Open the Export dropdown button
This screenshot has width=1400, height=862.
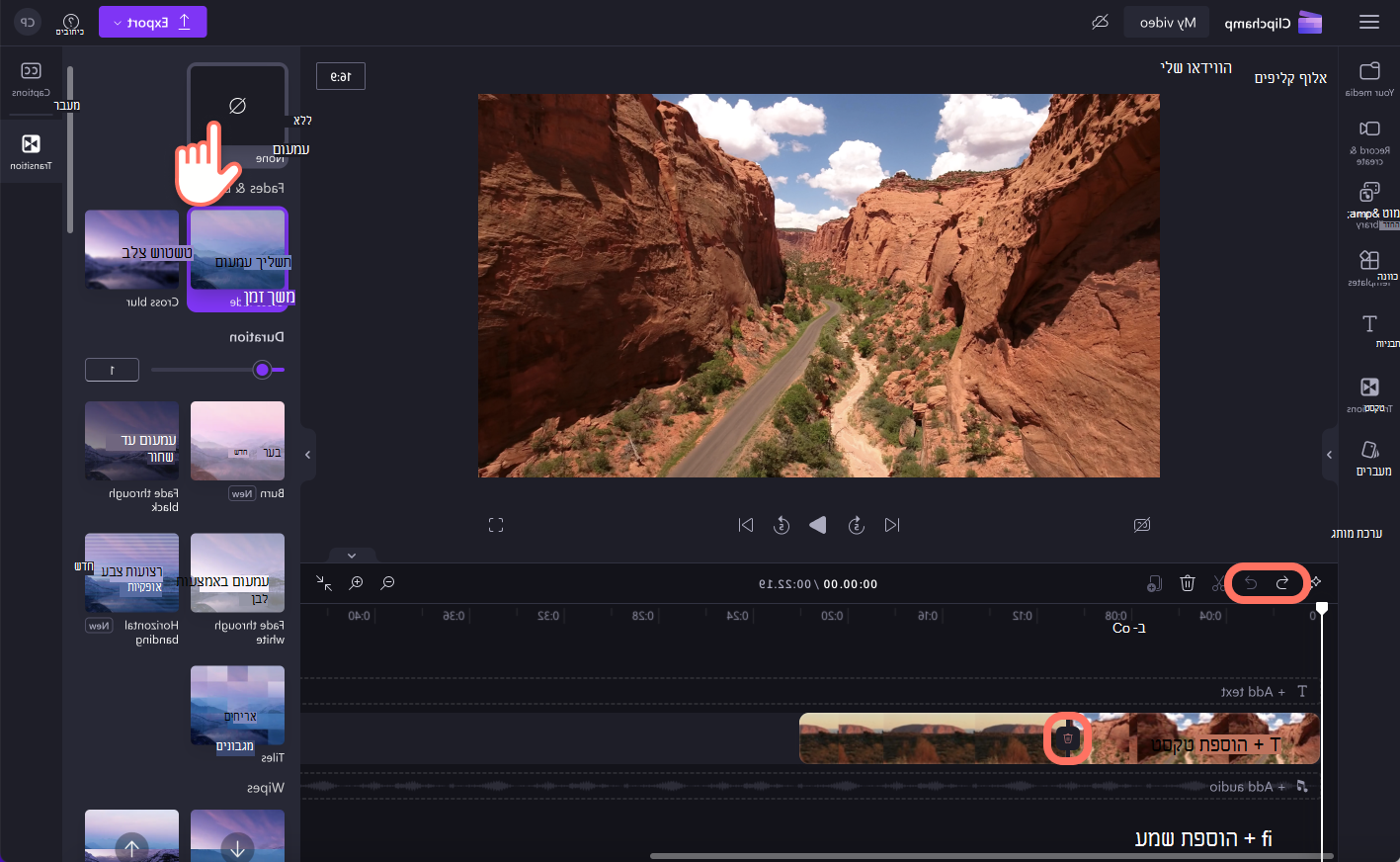(x=153, y=22)
